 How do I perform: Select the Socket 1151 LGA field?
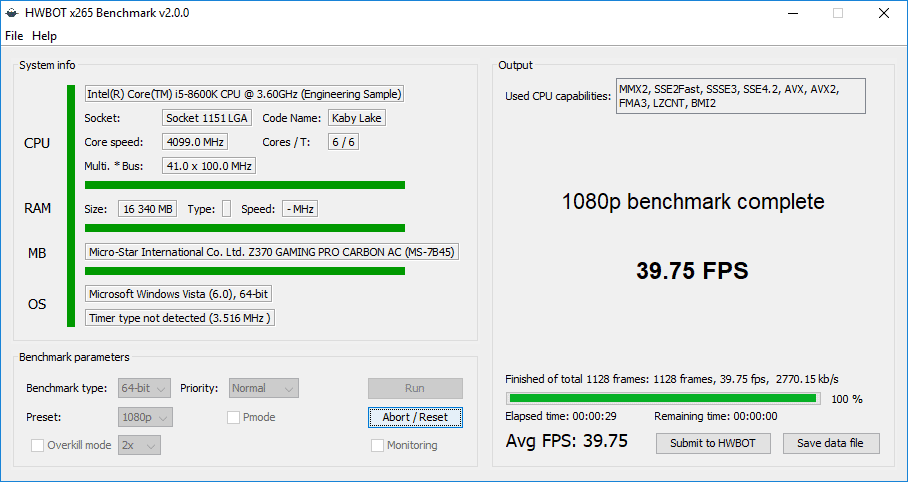point(207,118)
